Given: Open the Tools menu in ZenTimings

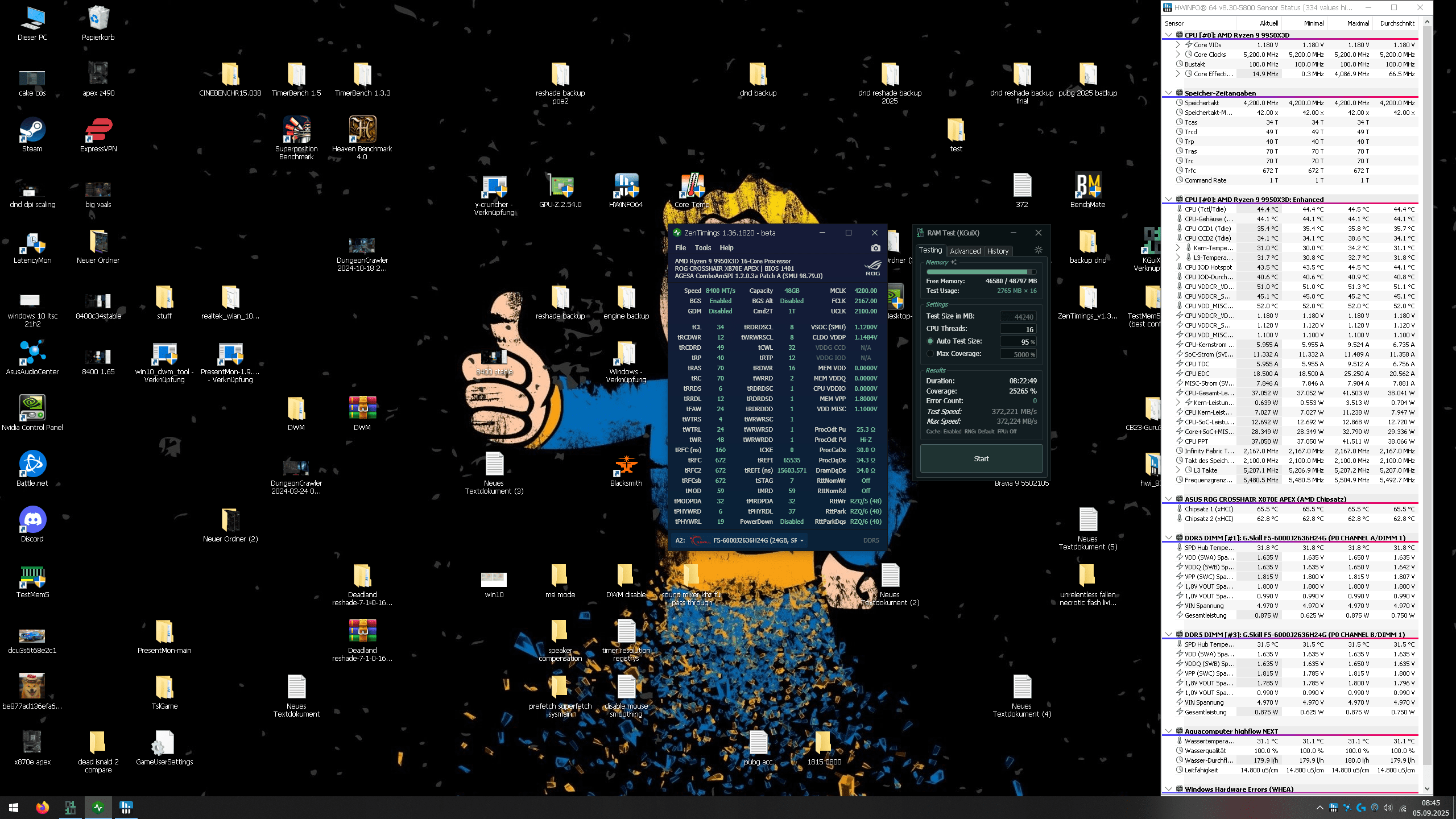Looking at the screenshot, I should pyautogui.click(x=702, y=248).
